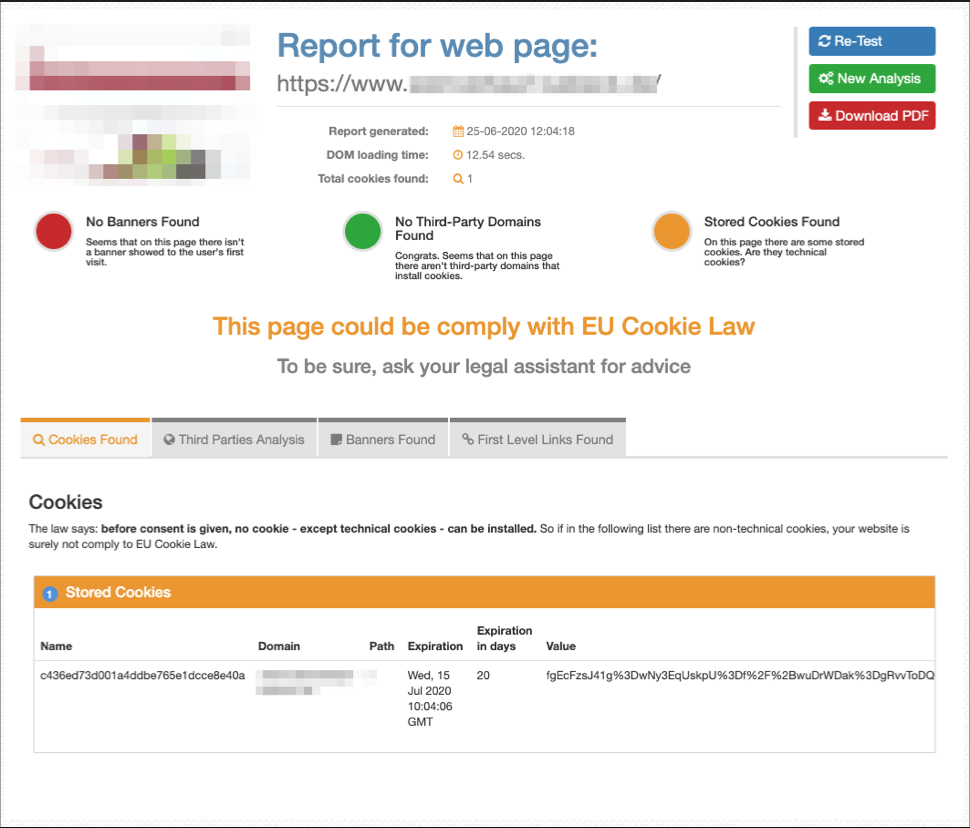
Task: Click 'To be sure, ask your legal assistant' text
Action: 484,366
